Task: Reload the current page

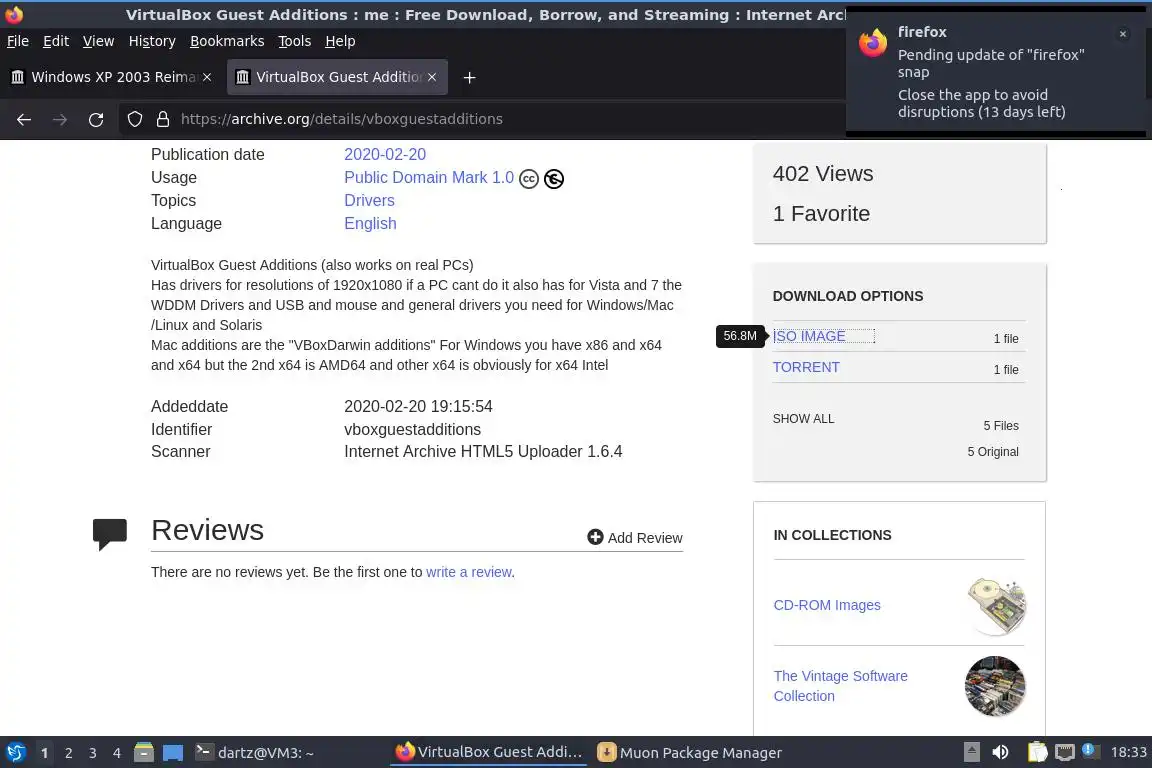Action: click(x=96, y=119)
